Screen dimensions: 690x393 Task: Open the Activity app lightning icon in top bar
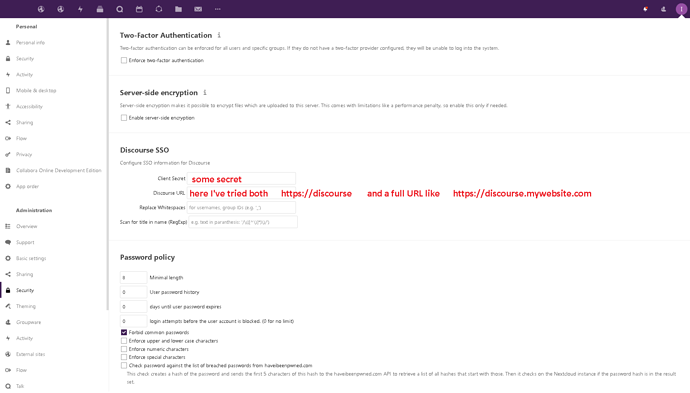80,9
